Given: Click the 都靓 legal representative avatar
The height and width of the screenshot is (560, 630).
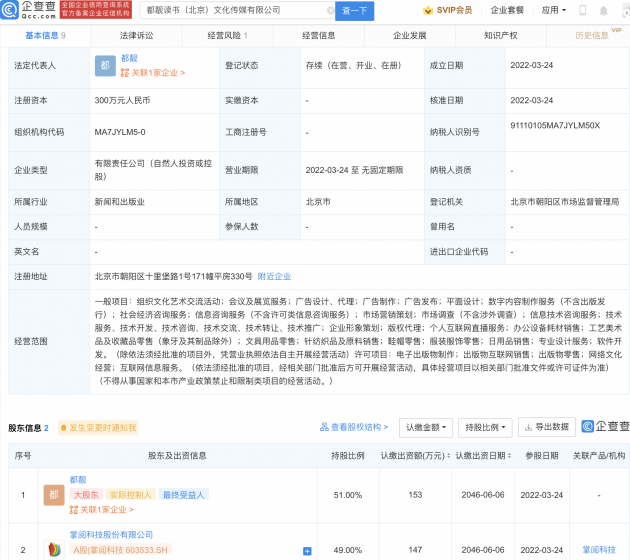Looking at the screenshot, I should tap(105, 66).
